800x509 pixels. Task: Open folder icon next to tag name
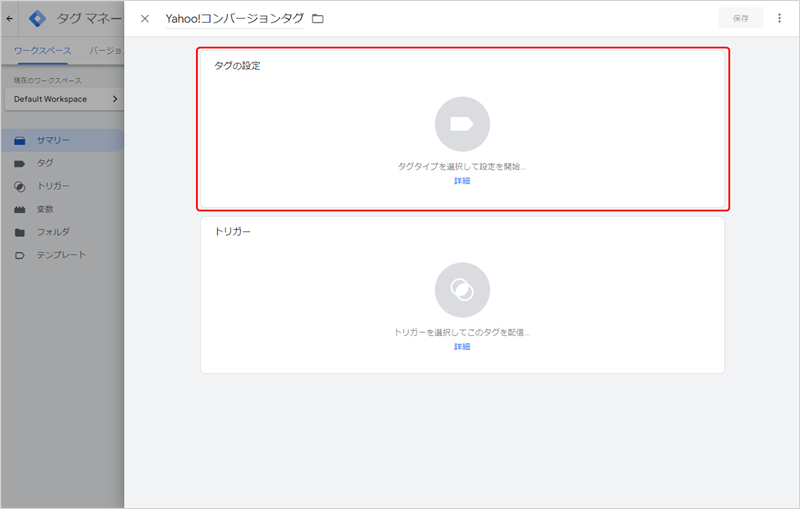318,19
